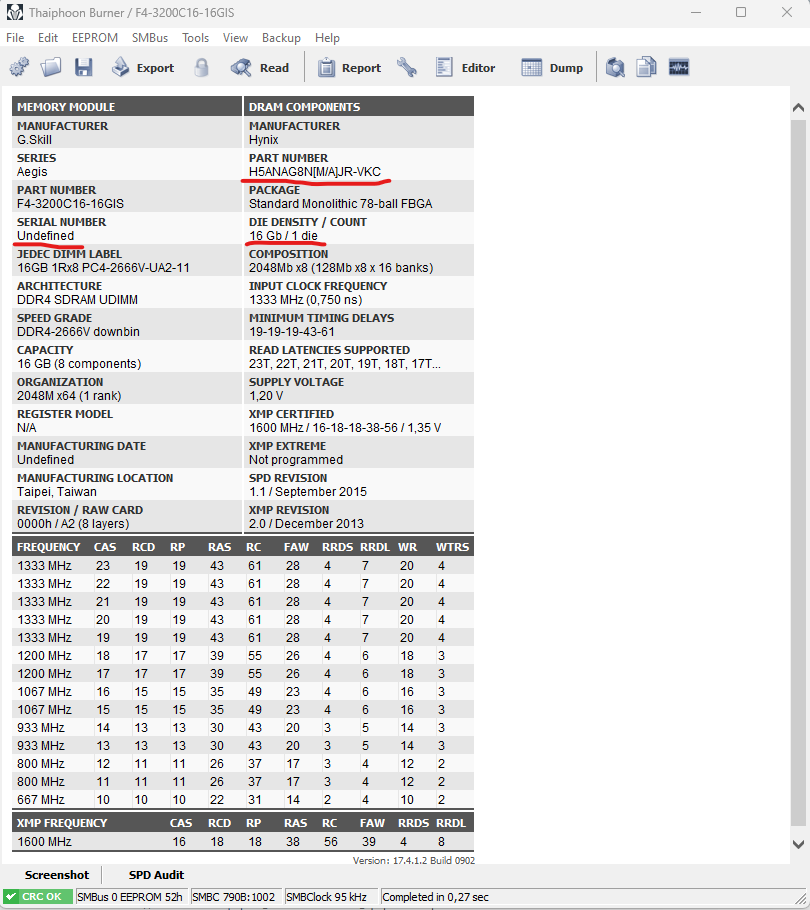
Task: Click the JEDEC label 16GB 1Rx8 PC4-2666V-UA2-11
Action: (103, 268)
